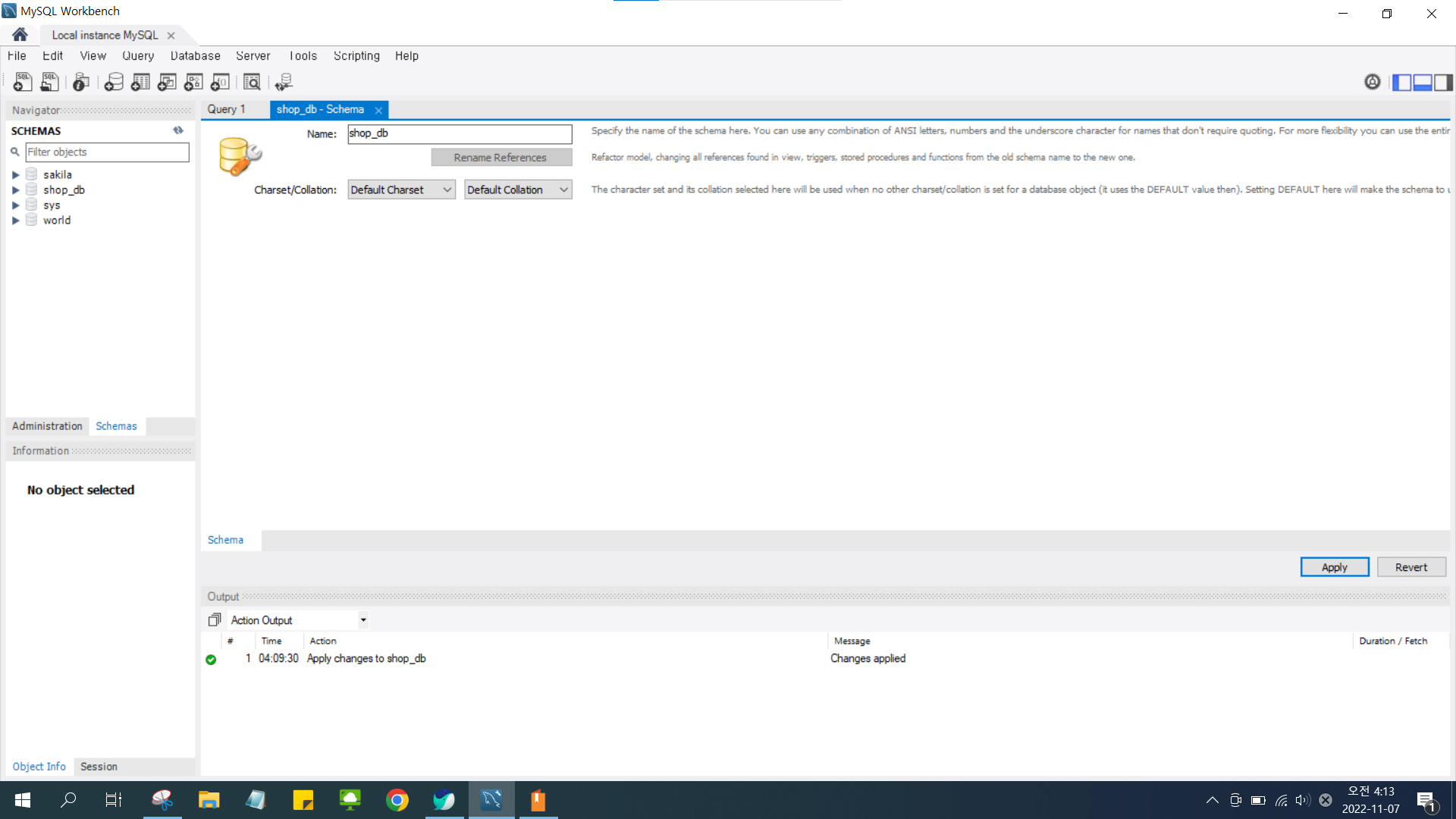Select the 'Apply changes to shop_db' output row
1456x819 pixels.
[825, 658]
